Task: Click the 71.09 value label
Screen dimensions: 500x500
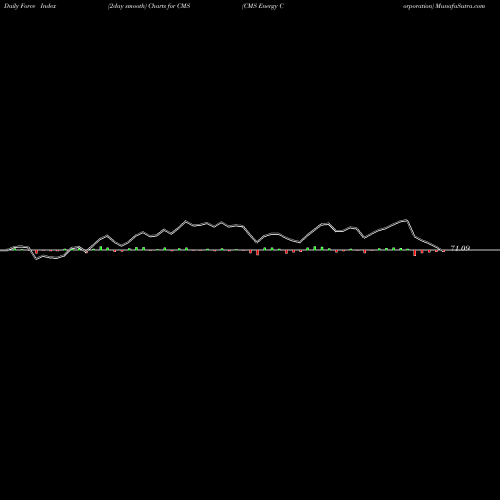Action: [x=460, y=248]
